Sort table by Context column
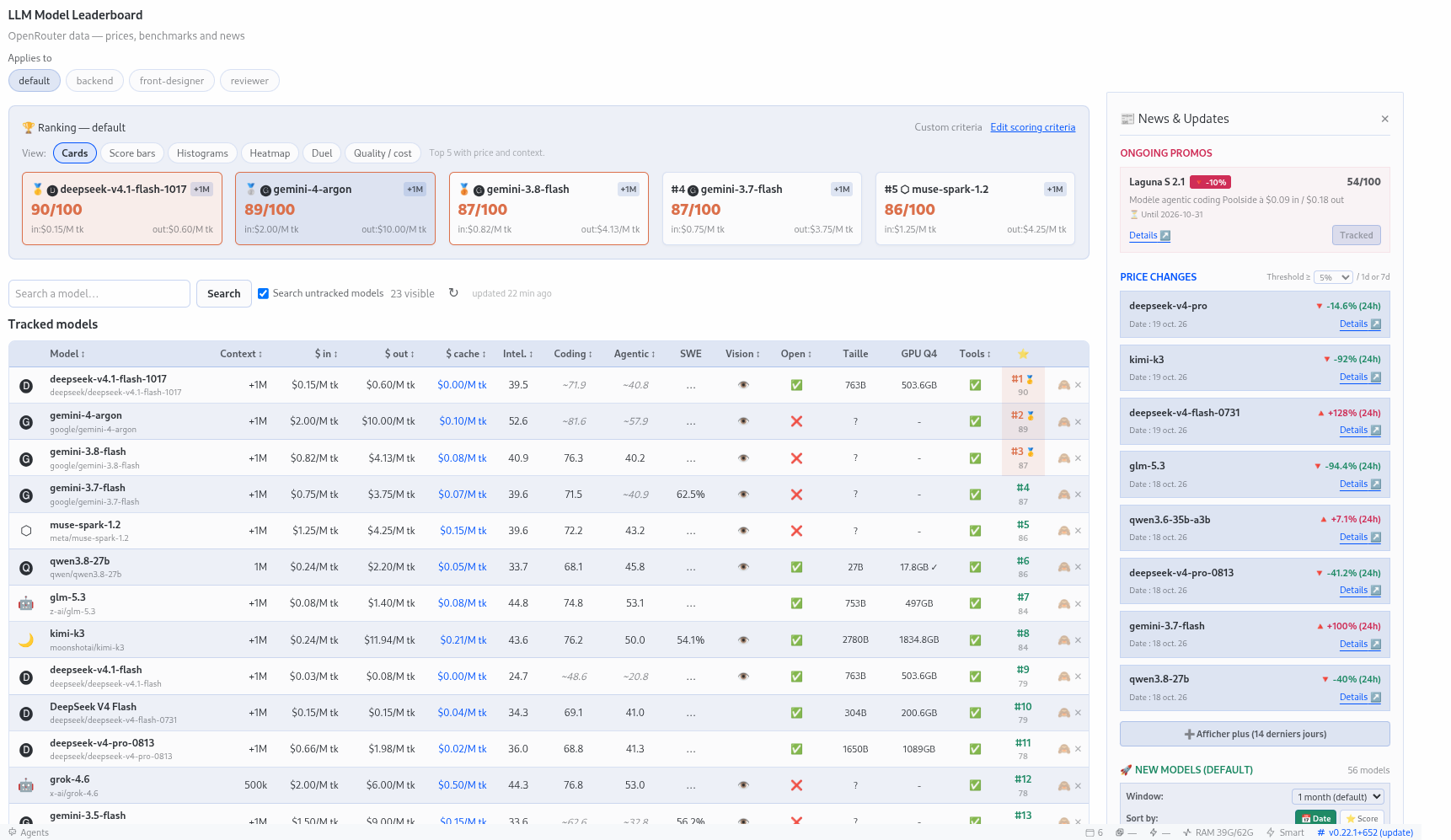This screenshot has width=1451, height=840. [x=241, y=354]
